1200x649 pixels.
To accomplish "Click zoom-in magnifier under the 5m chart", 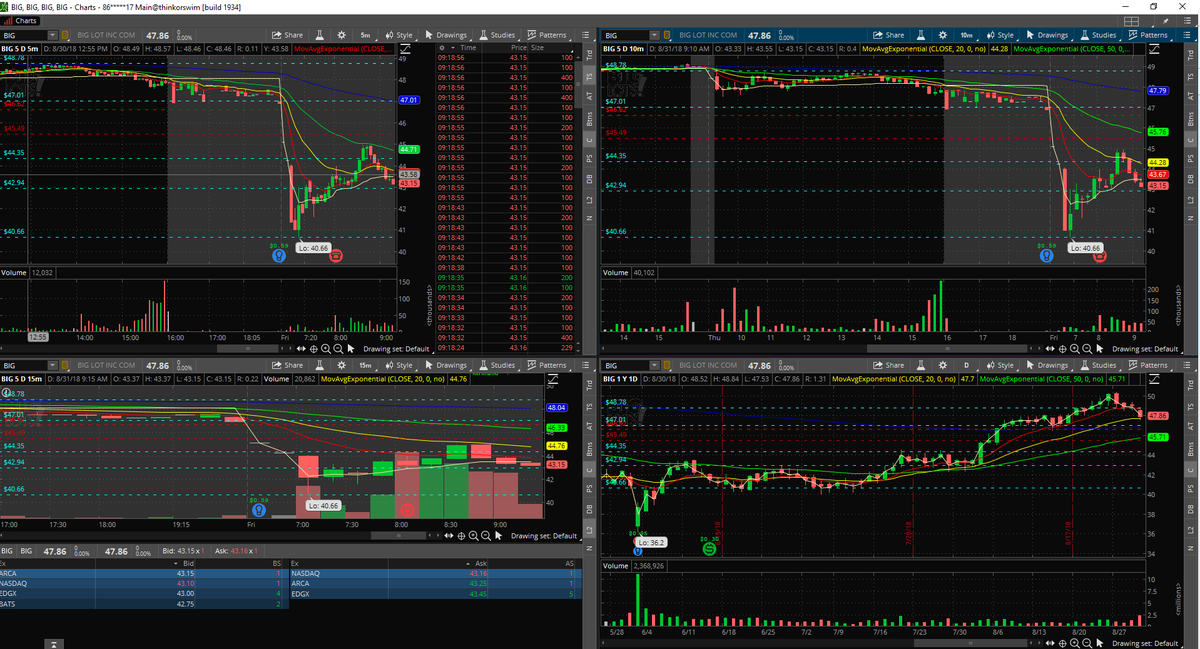I will coord(326,348).
